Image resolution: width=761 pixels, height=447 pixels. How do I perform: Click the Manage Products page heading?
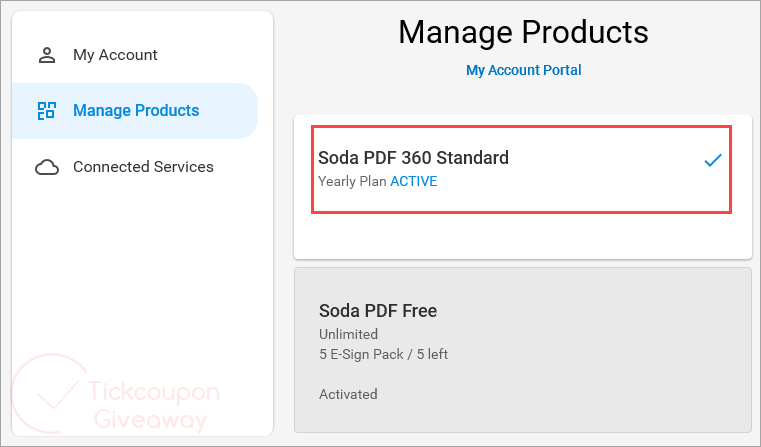[523, 33]
